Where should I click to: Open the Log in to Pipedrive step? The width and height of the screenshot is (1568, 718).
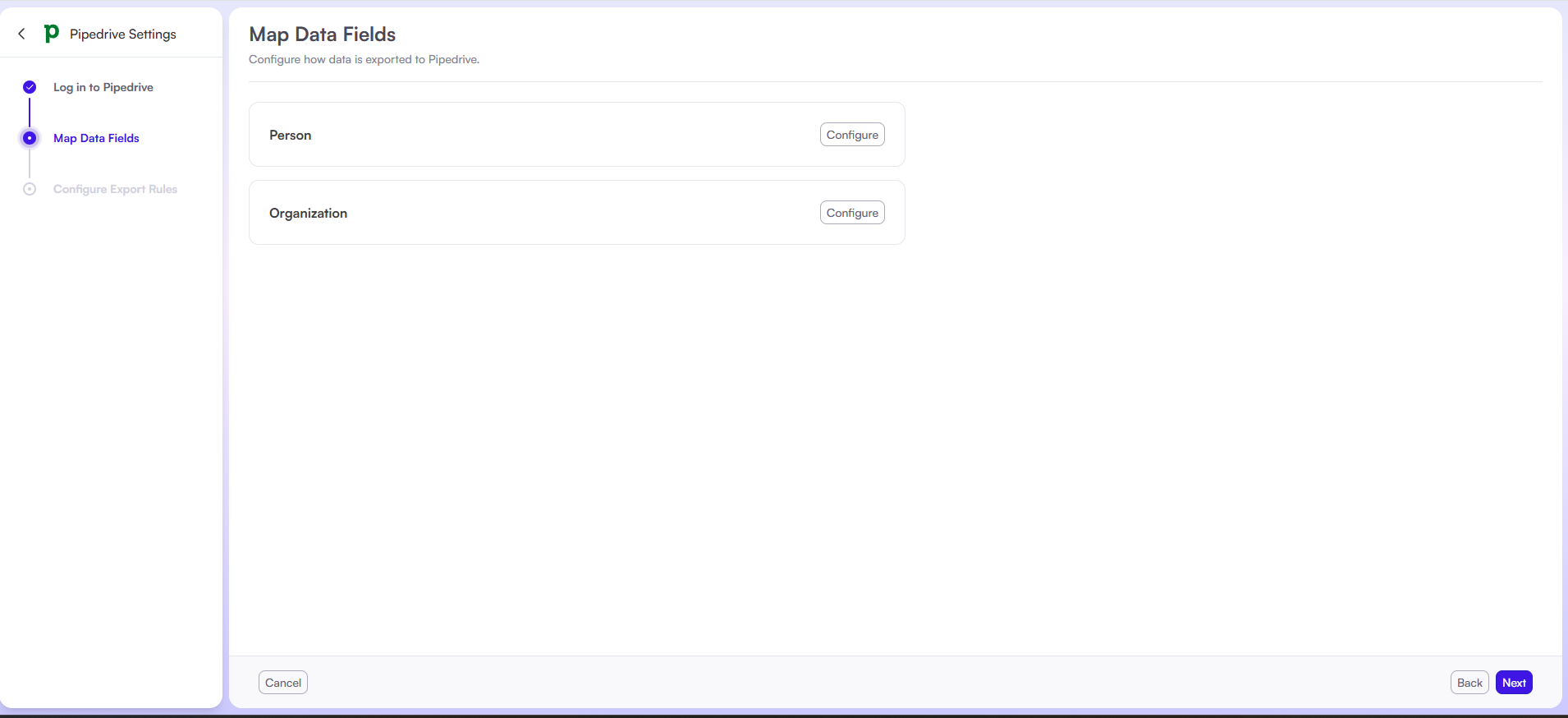coord(103,87)
